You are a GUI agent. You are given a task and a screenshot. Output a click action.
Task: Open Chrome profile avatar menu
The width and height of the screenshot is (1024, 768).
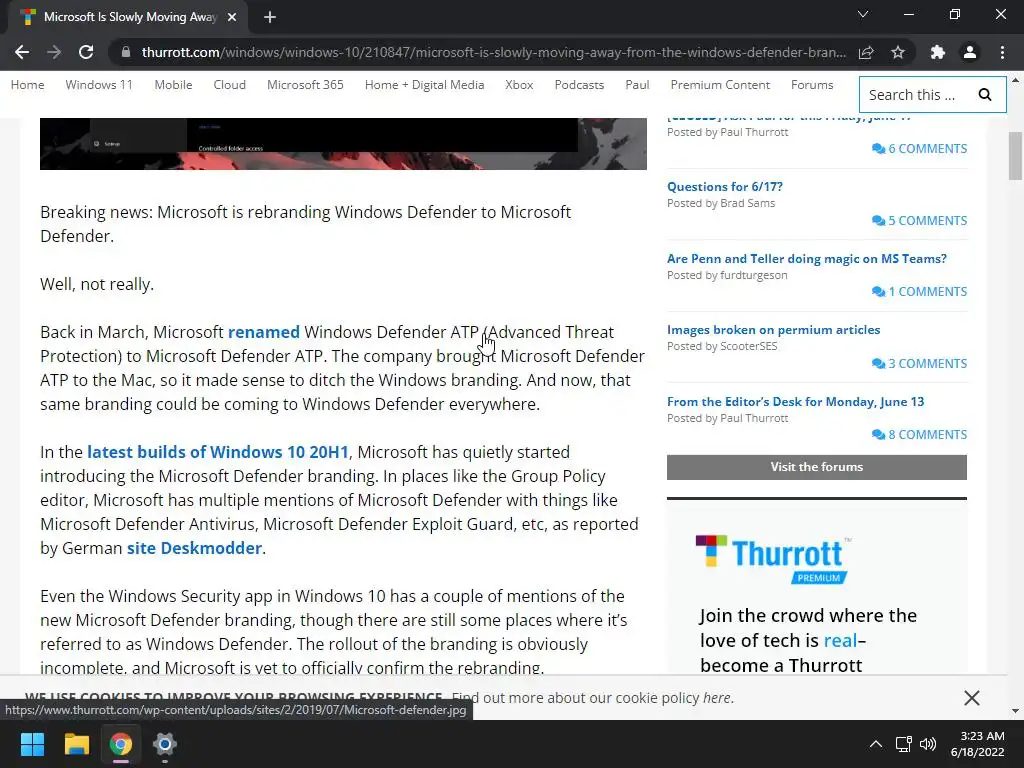[970, 52]
